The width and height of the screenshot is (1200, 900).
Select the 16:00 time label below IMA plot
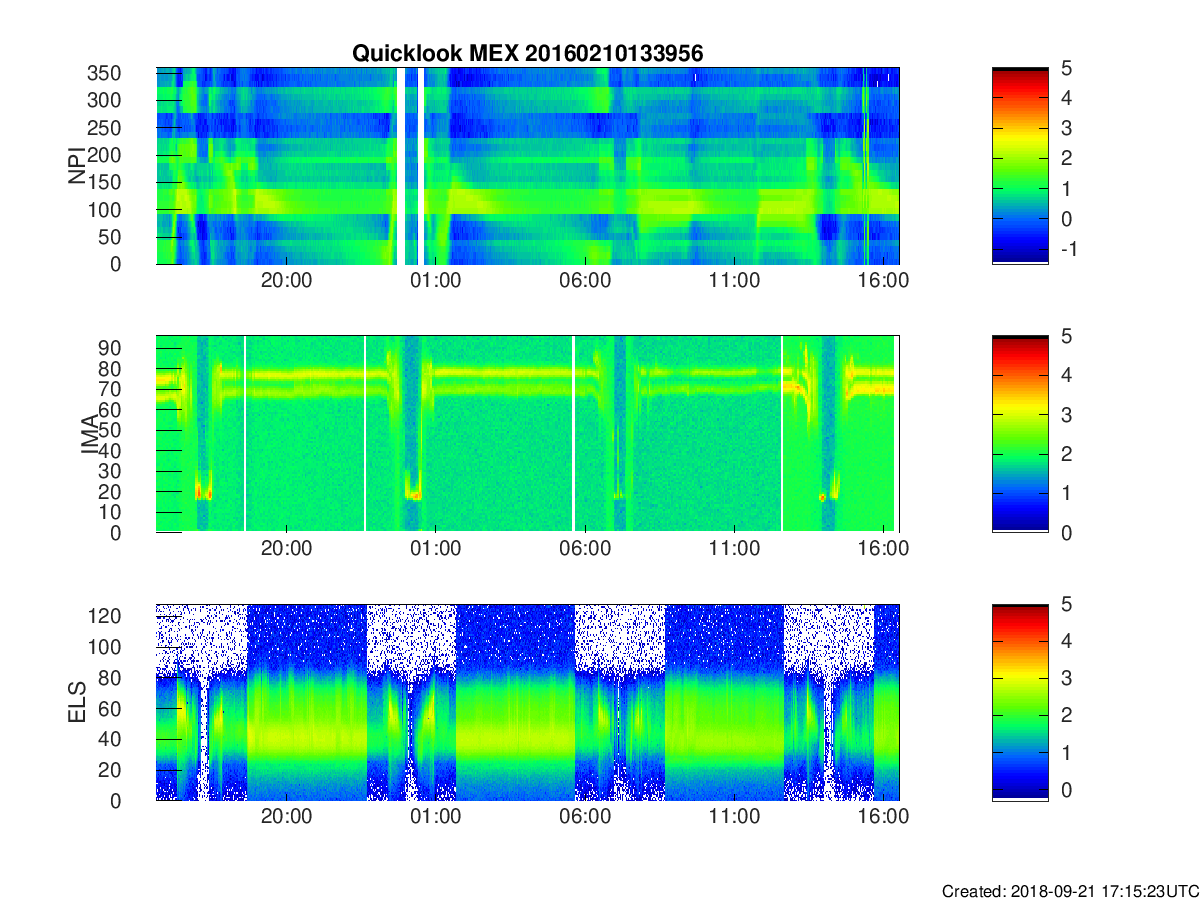(x=883, y=551)
